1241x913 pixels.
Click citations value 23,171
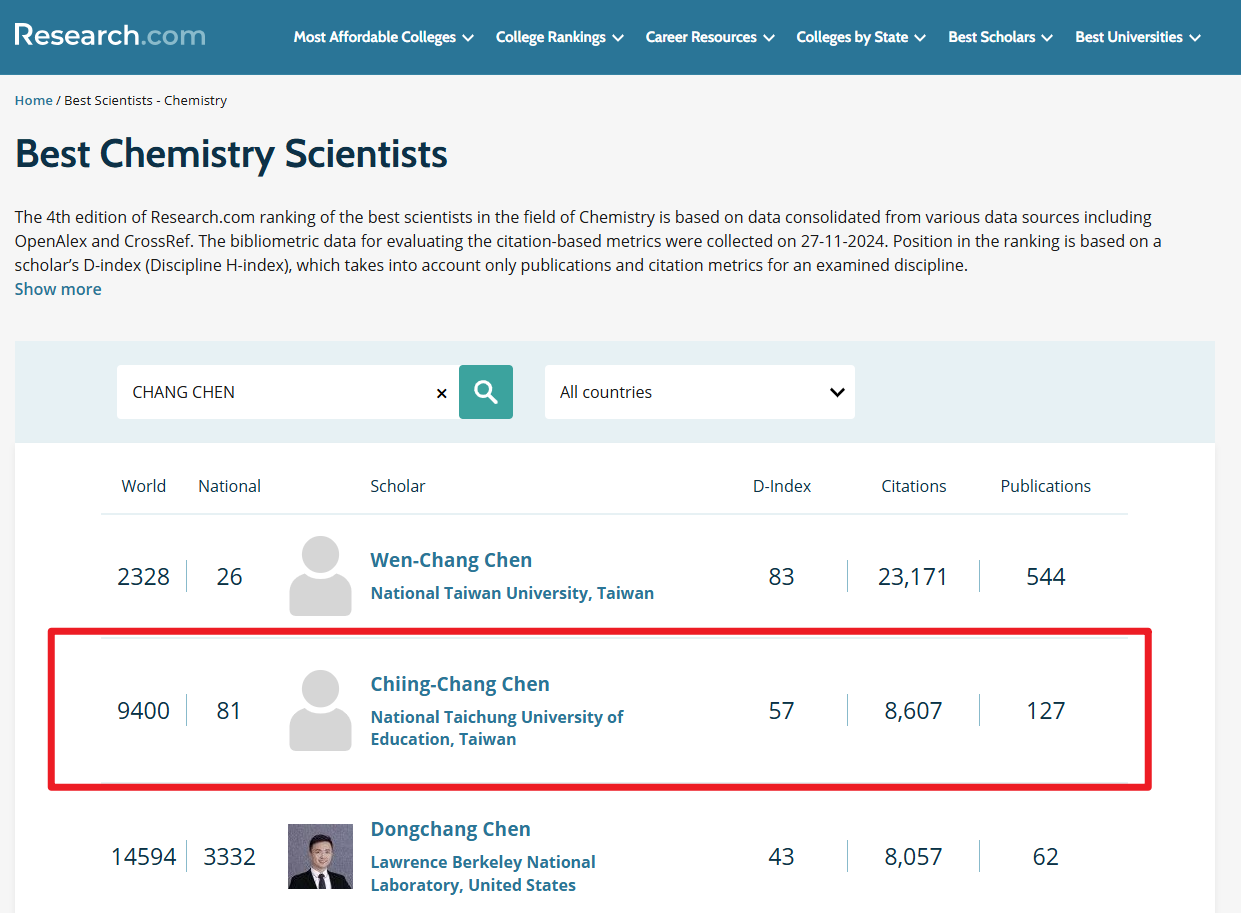[913, 577]
